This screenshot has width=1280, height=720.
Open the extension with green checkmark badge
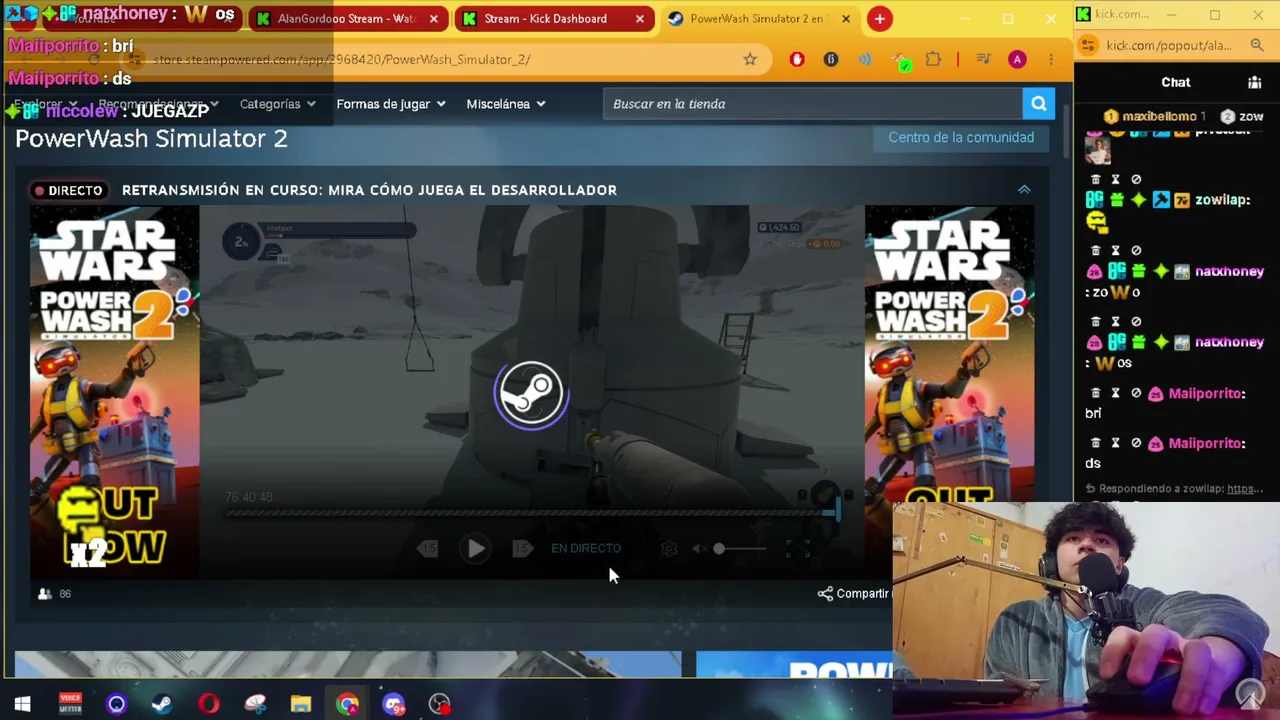click(900, 61)
